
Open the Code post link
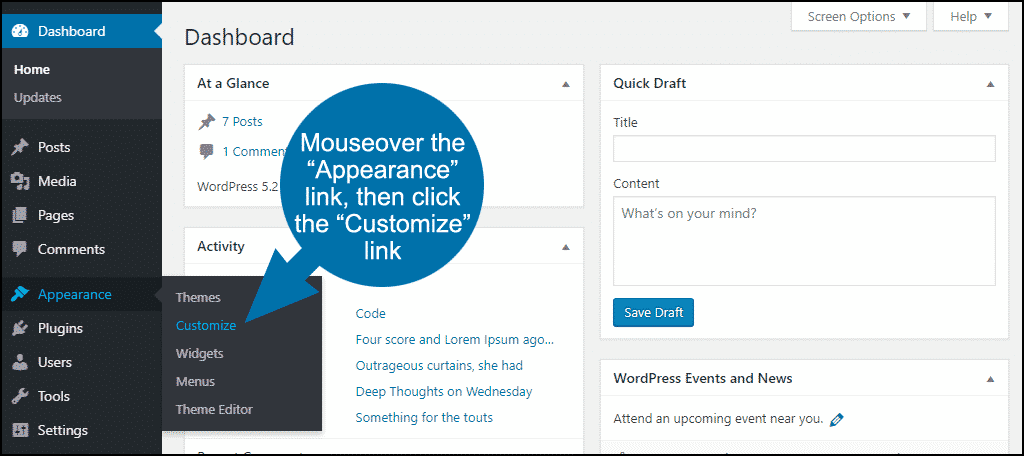370,314
